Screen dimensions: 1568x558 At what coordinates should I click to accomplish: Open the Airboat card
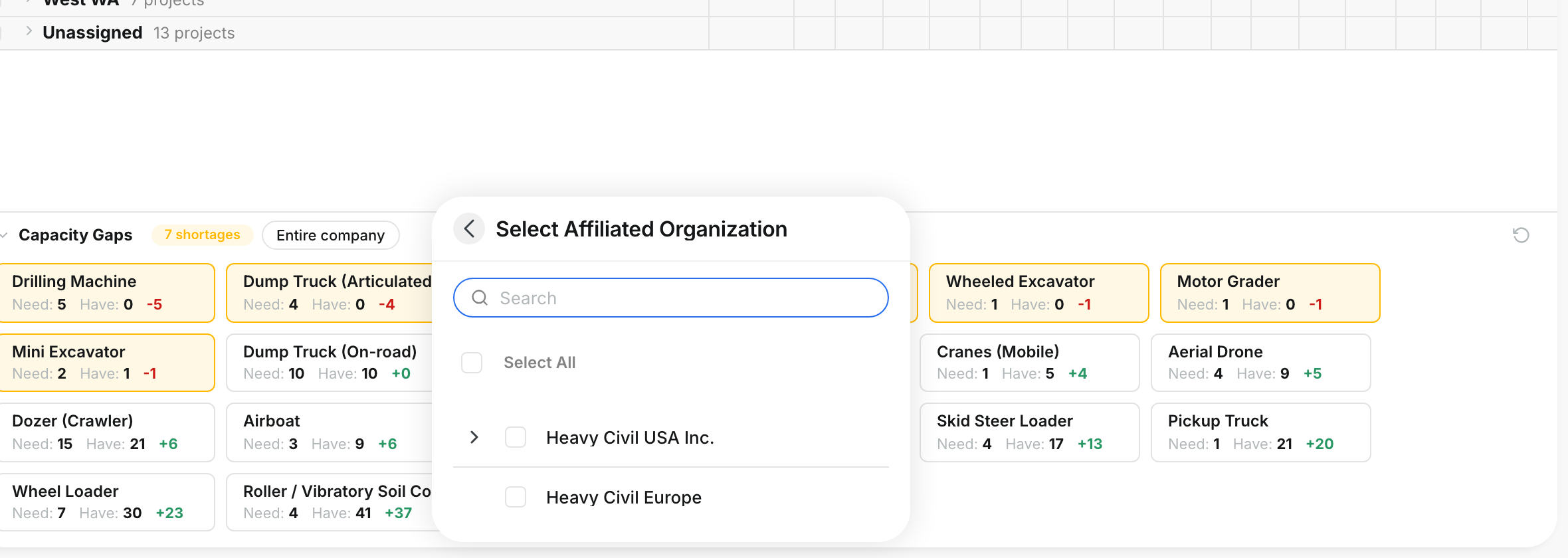click(330, 432)
